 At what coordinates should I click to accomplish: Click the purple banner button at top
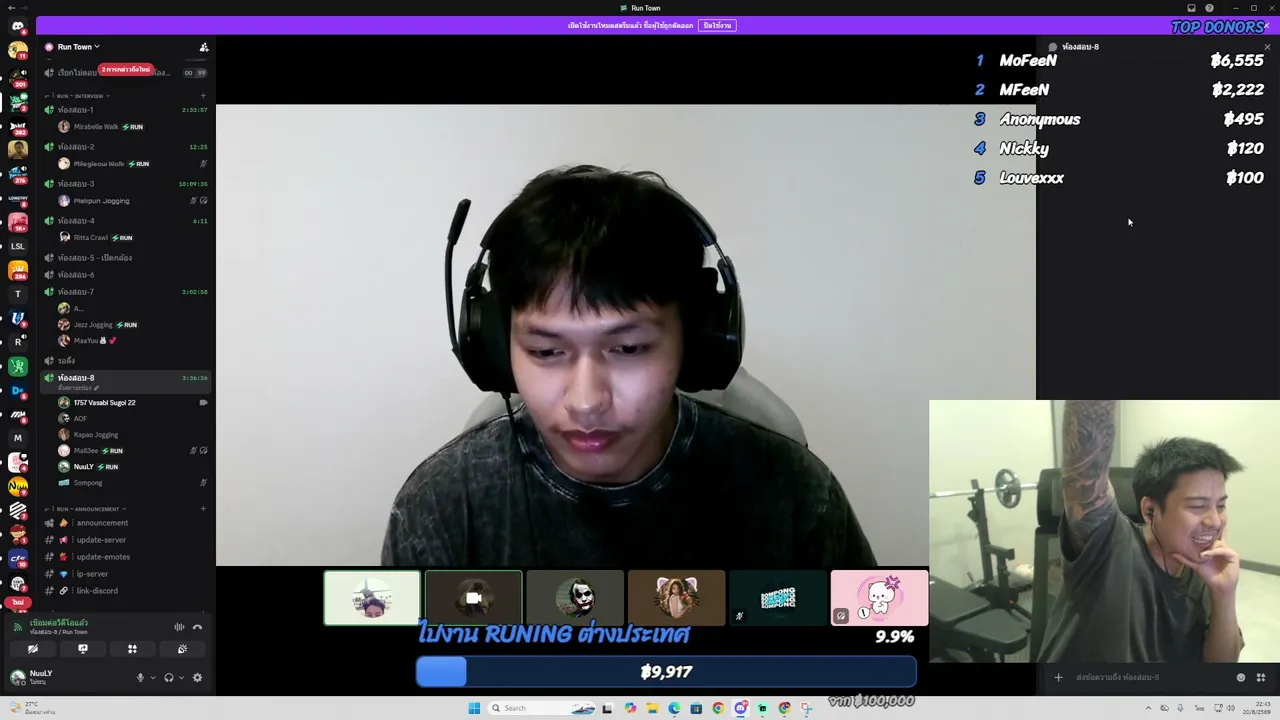click(717, 25)
